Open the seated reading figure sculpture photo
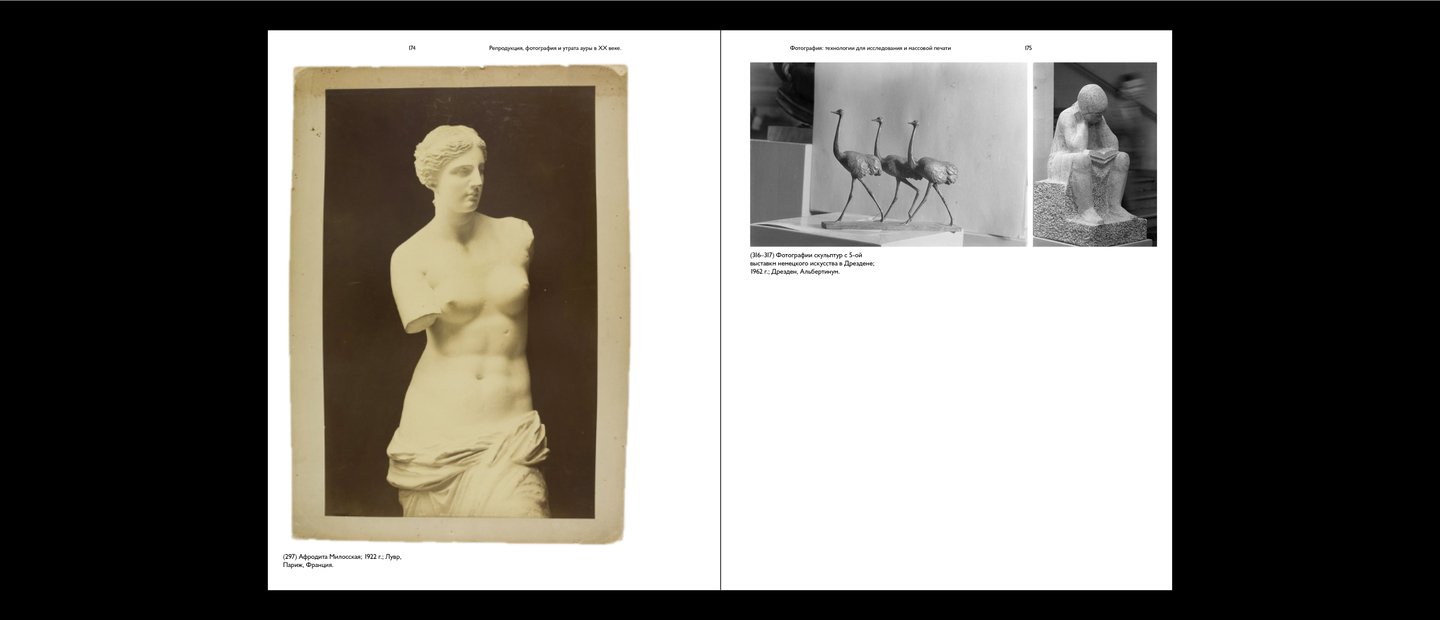 [1095, 154]
